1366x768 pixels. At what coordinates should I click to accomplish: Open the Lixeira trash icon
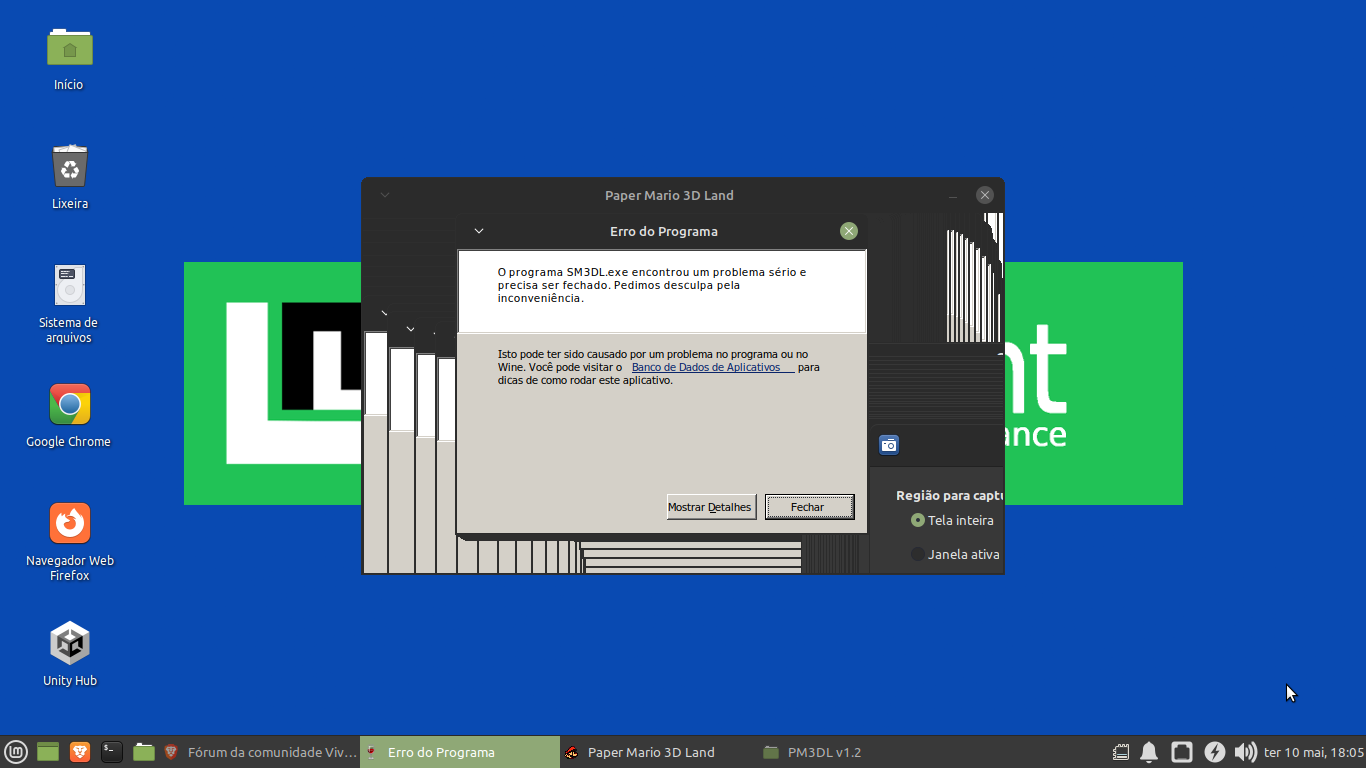[70, 166]
